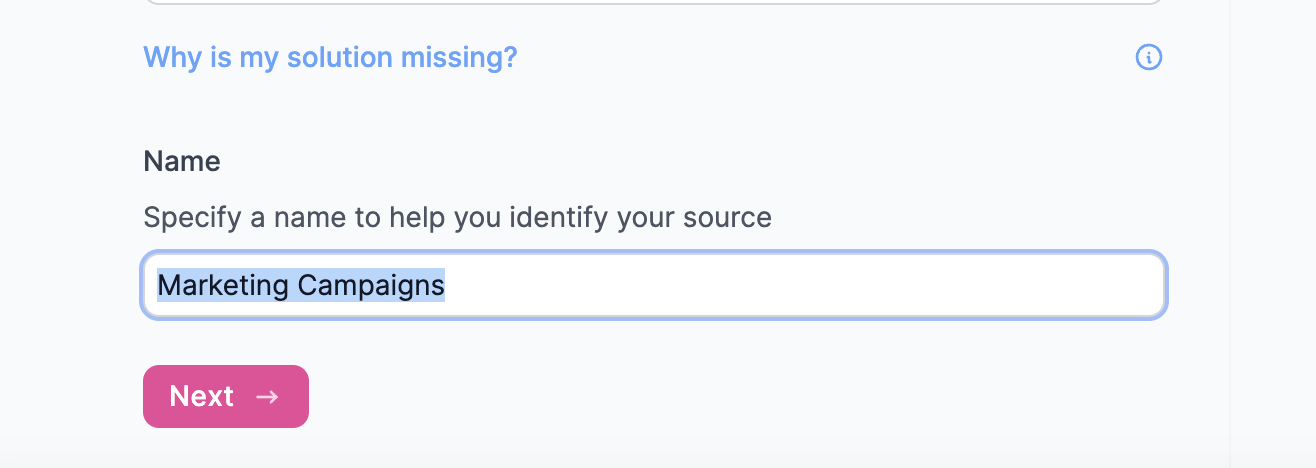Click the right end of the name input
This screenshot has height=468, width=1316.
click(x=1140, y=286)
